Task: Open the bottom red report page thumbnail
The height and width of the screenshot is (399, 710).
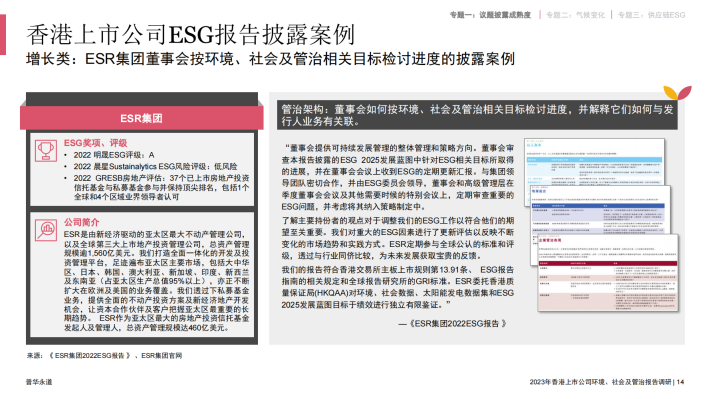Action: click(x=608, y=273)
